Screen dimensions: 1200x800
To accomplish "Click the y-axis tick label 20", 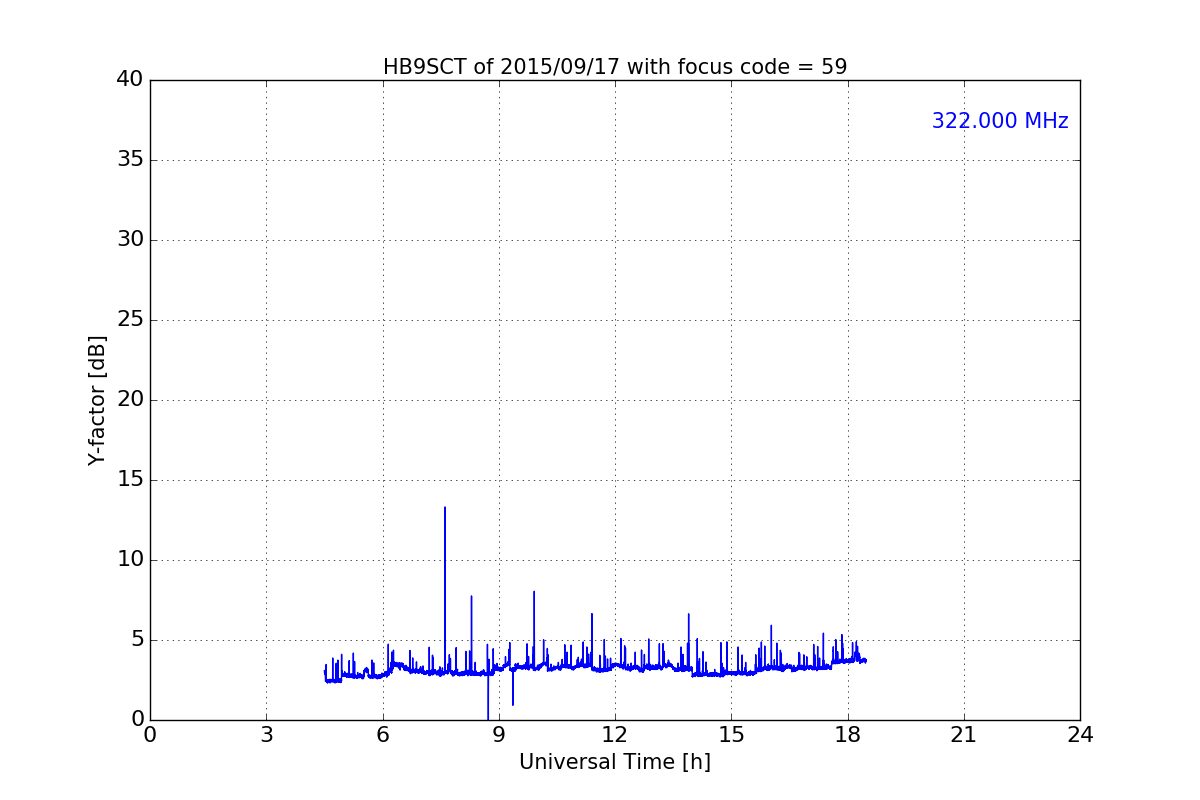I will pos(130,400).
